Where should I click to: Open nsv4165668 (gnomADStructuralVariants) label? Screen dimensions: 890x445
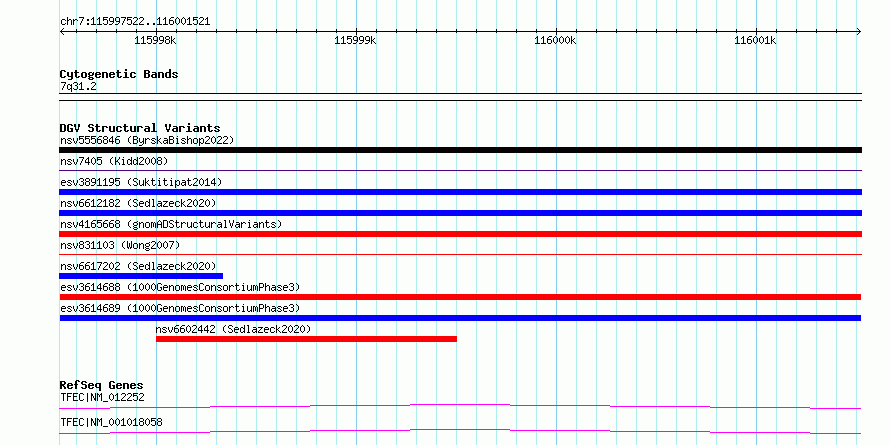171,224
